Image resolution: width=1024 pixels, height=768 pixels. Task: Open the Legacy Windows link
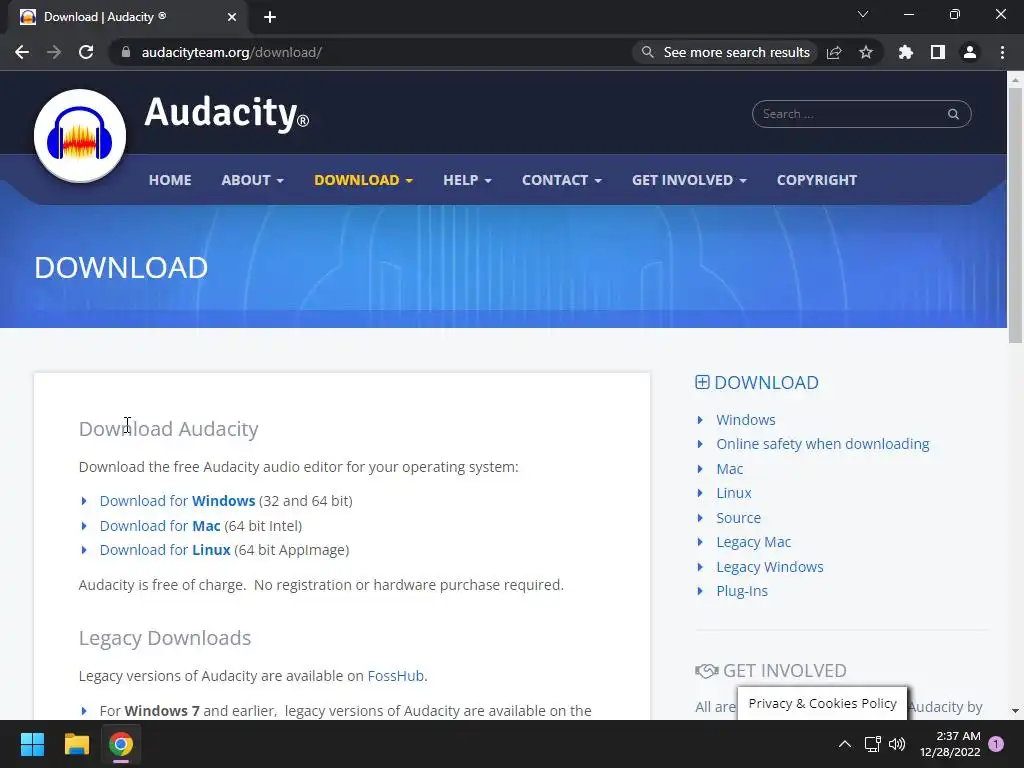pyautogui.click(x=769, y=567)
